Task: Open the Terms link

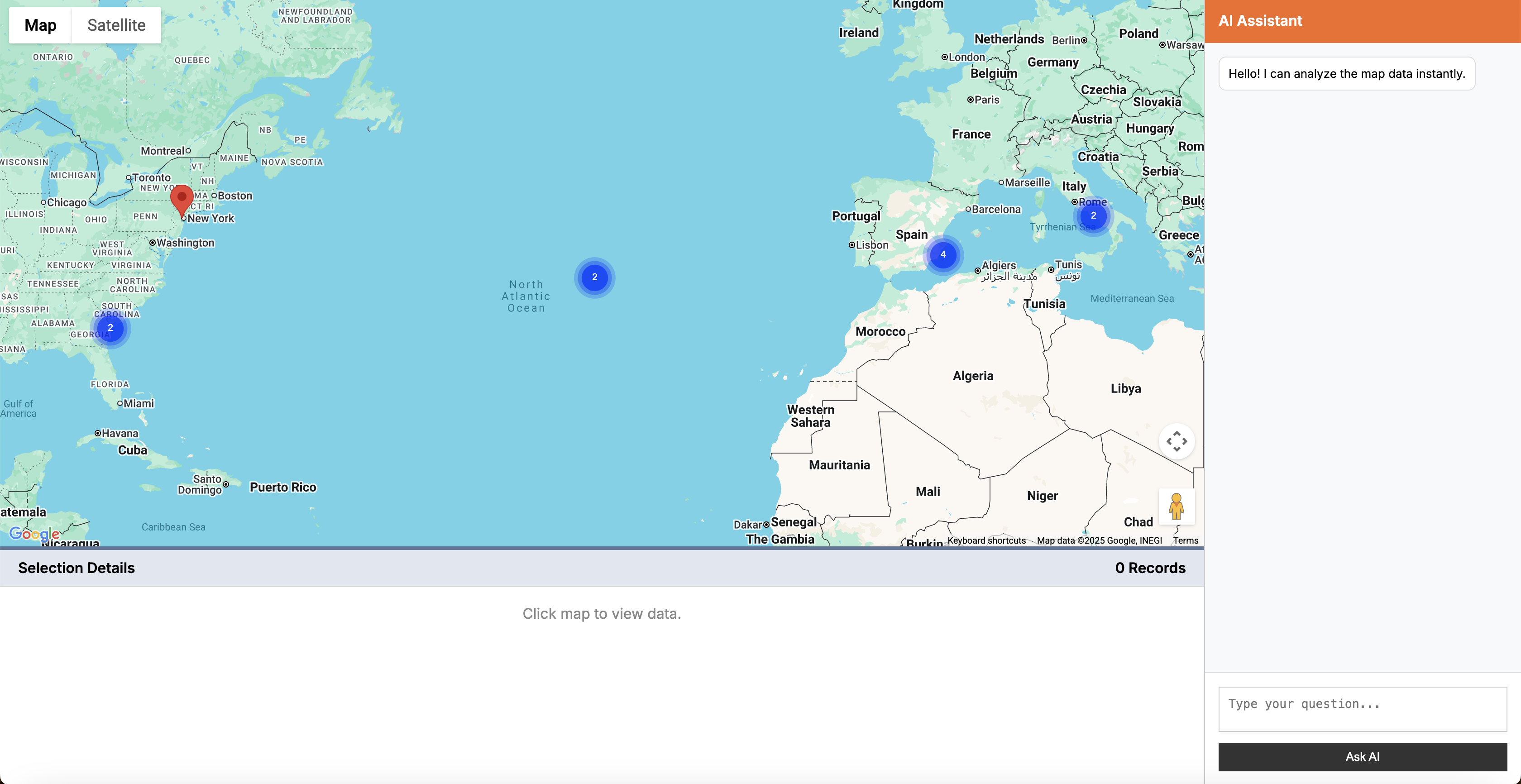Action: pyautogui.click(x=1186, y=540)
